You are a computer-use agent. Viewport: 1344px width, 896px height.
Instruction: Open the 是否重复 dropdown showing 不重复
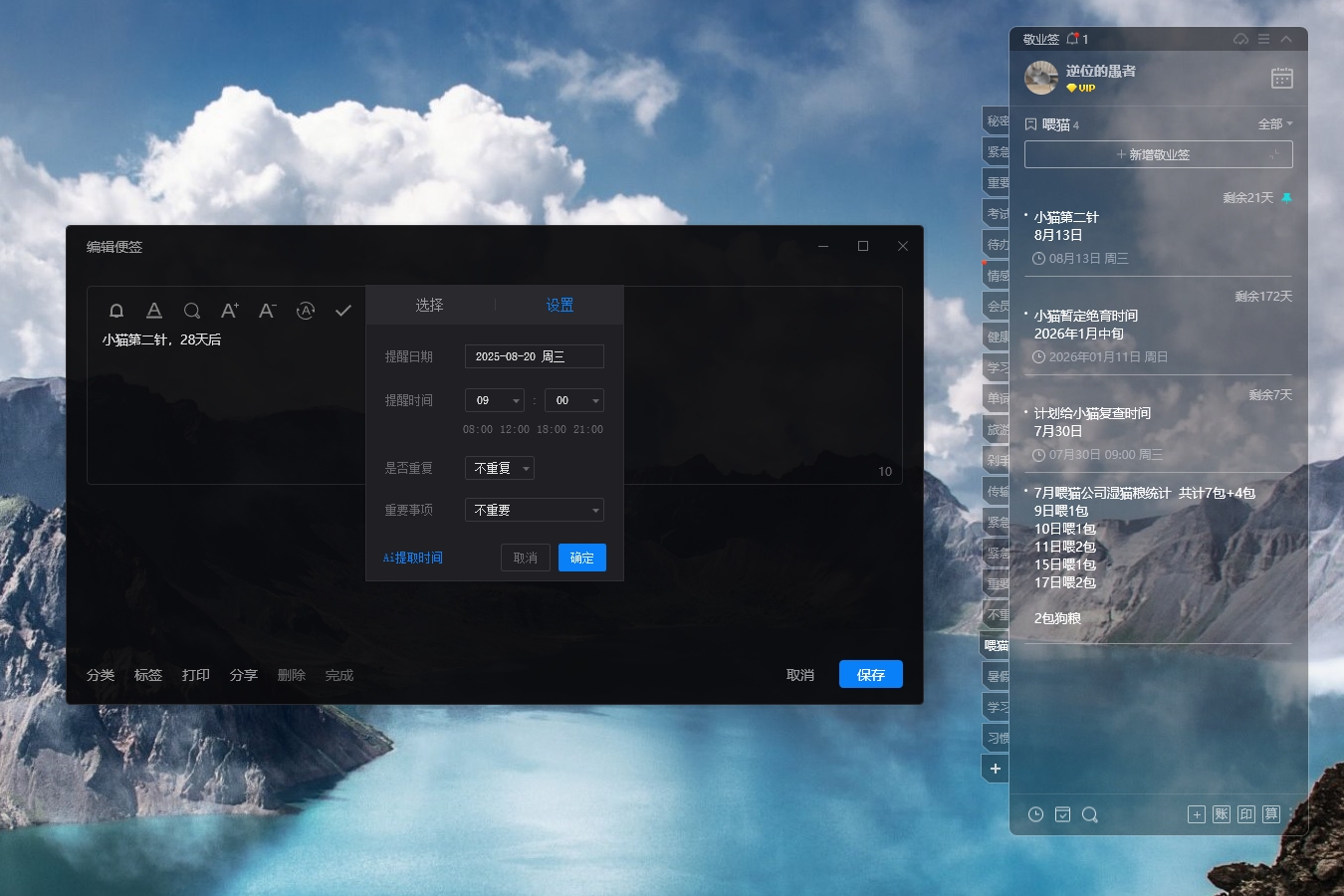point(500,468)
